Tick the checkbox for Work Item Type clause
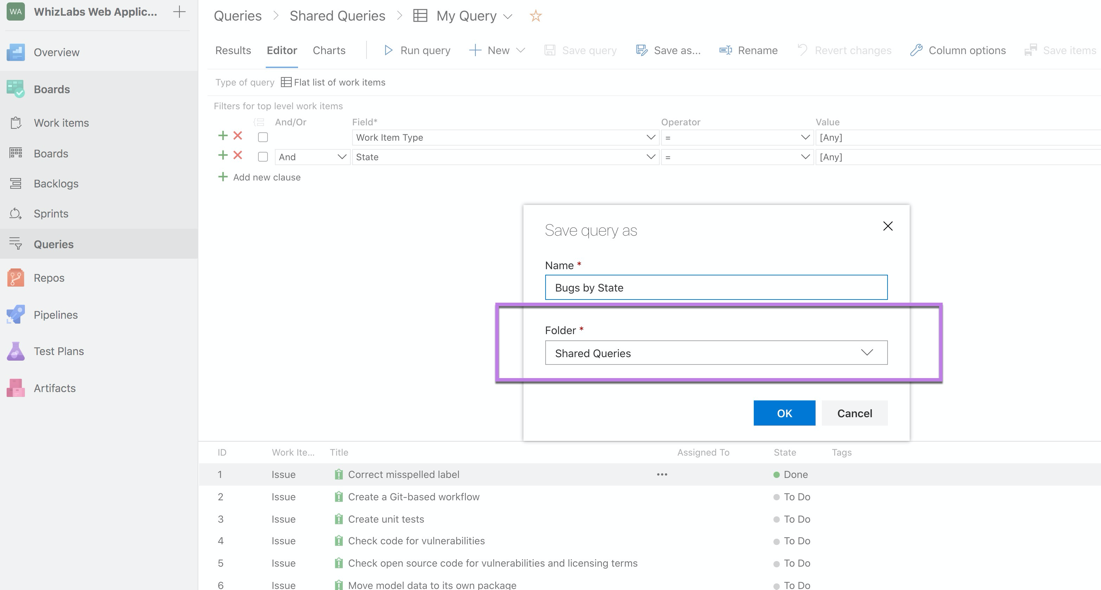 [x=263, y=138]
